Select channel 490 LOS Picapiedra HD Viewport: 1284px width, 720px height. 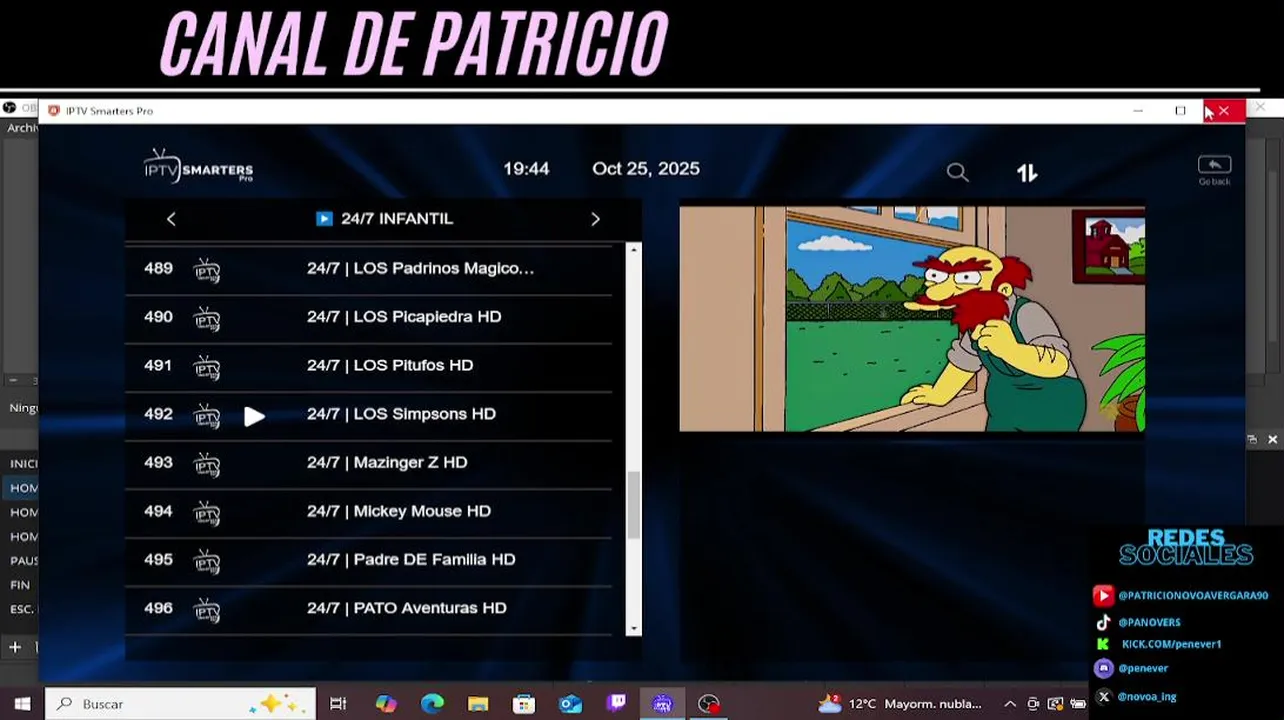[x=368, y=317]
